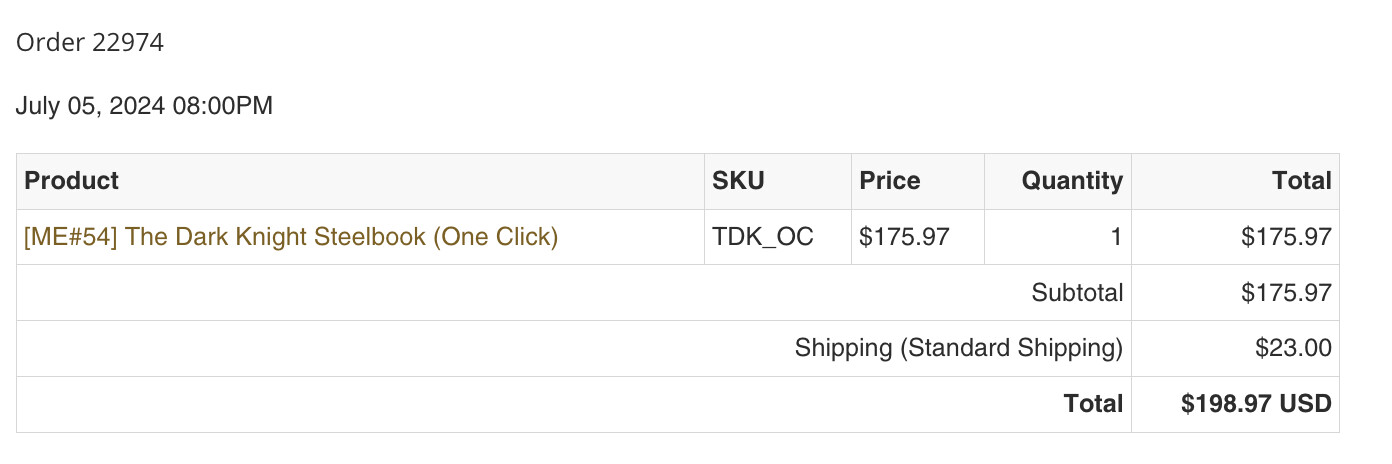Image resolution: width=1392 pixels, height=464 pixels.
Task: Click the July 05, 2024 order date
Action: pos(90,106)
